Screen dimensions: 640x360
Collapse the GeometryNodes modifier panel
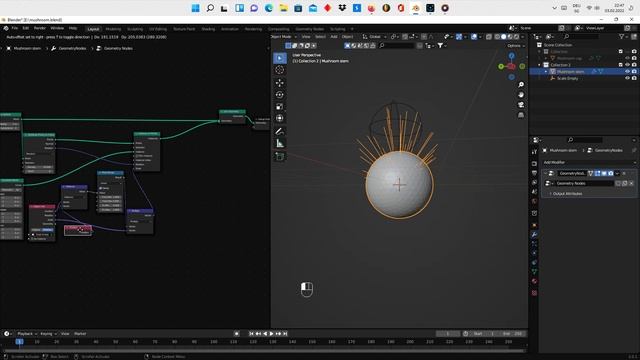click(x=545, y=173)
